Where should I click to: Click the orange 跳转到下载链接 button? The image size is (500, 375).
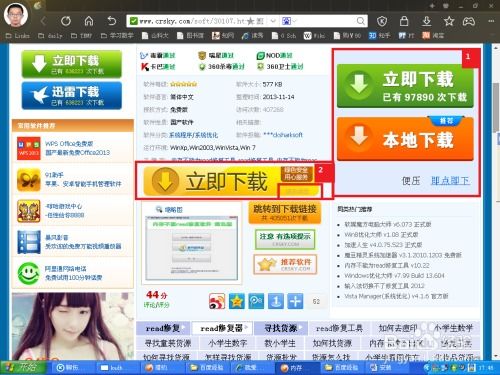[x=285, y=212]
